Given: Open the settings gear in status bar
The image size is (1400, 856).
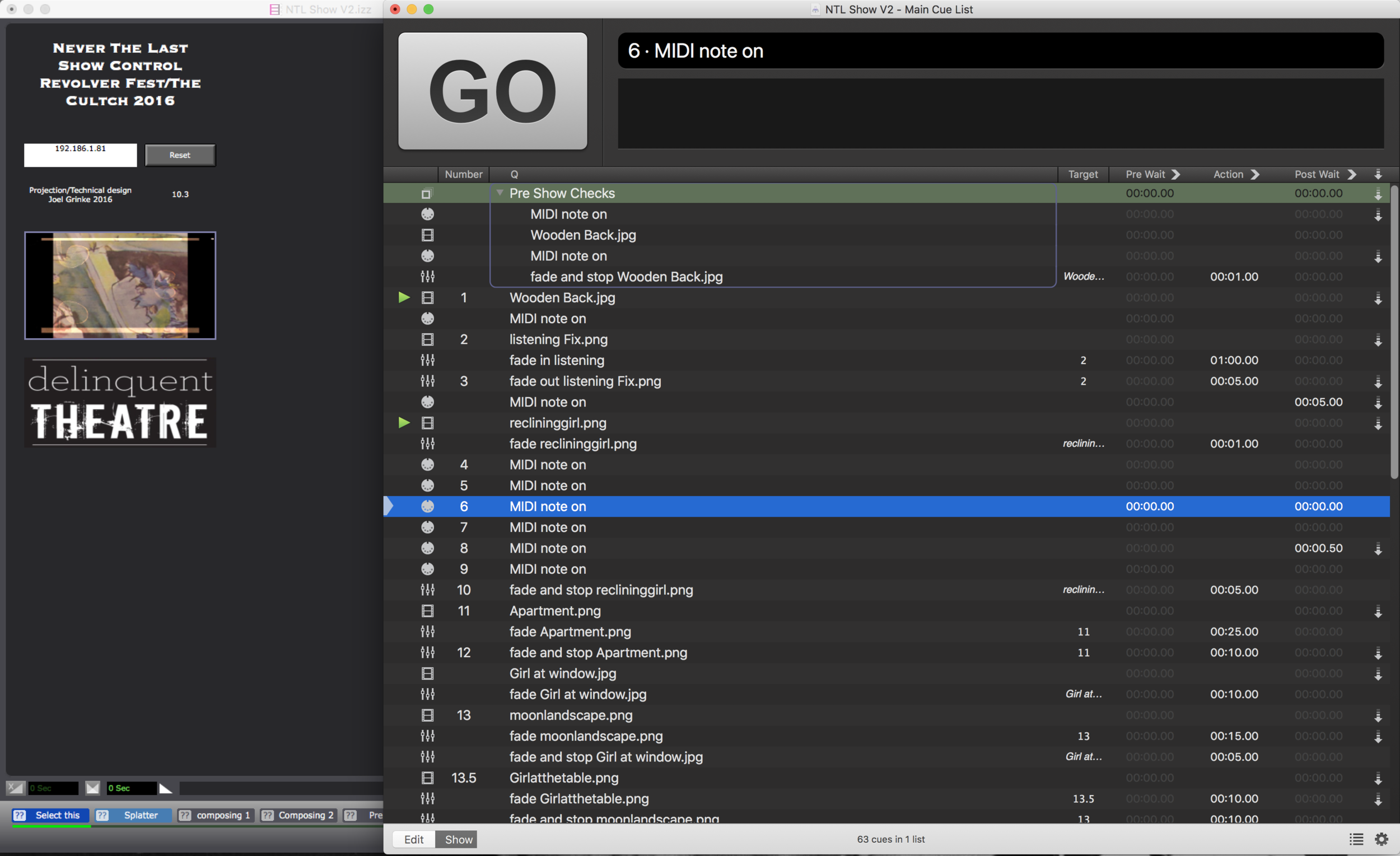Looking at the screenshot, I should pyautogui.click(x=1382, y=839).
